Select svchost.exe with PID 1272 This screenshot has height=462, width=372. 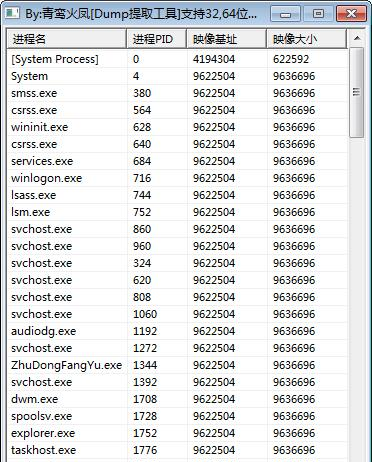[x=177, y=348]
